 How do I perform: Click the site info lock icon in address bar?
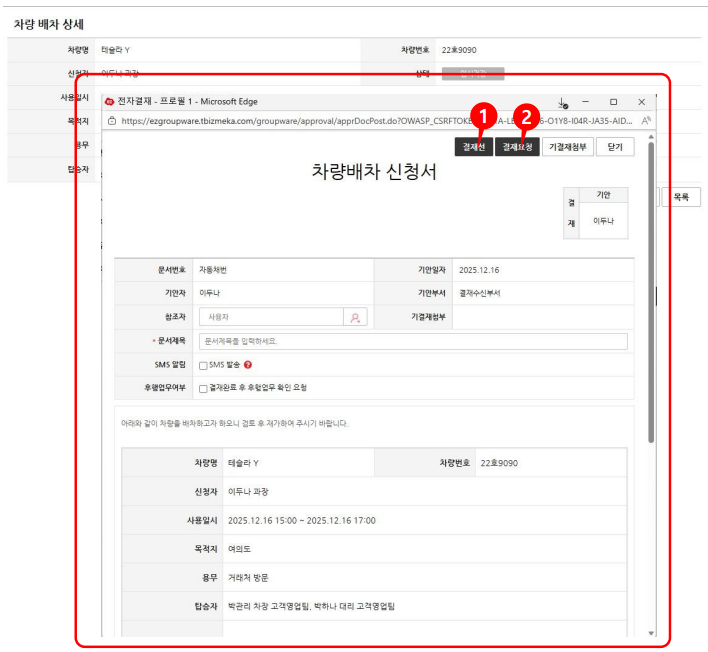[112, 120]
